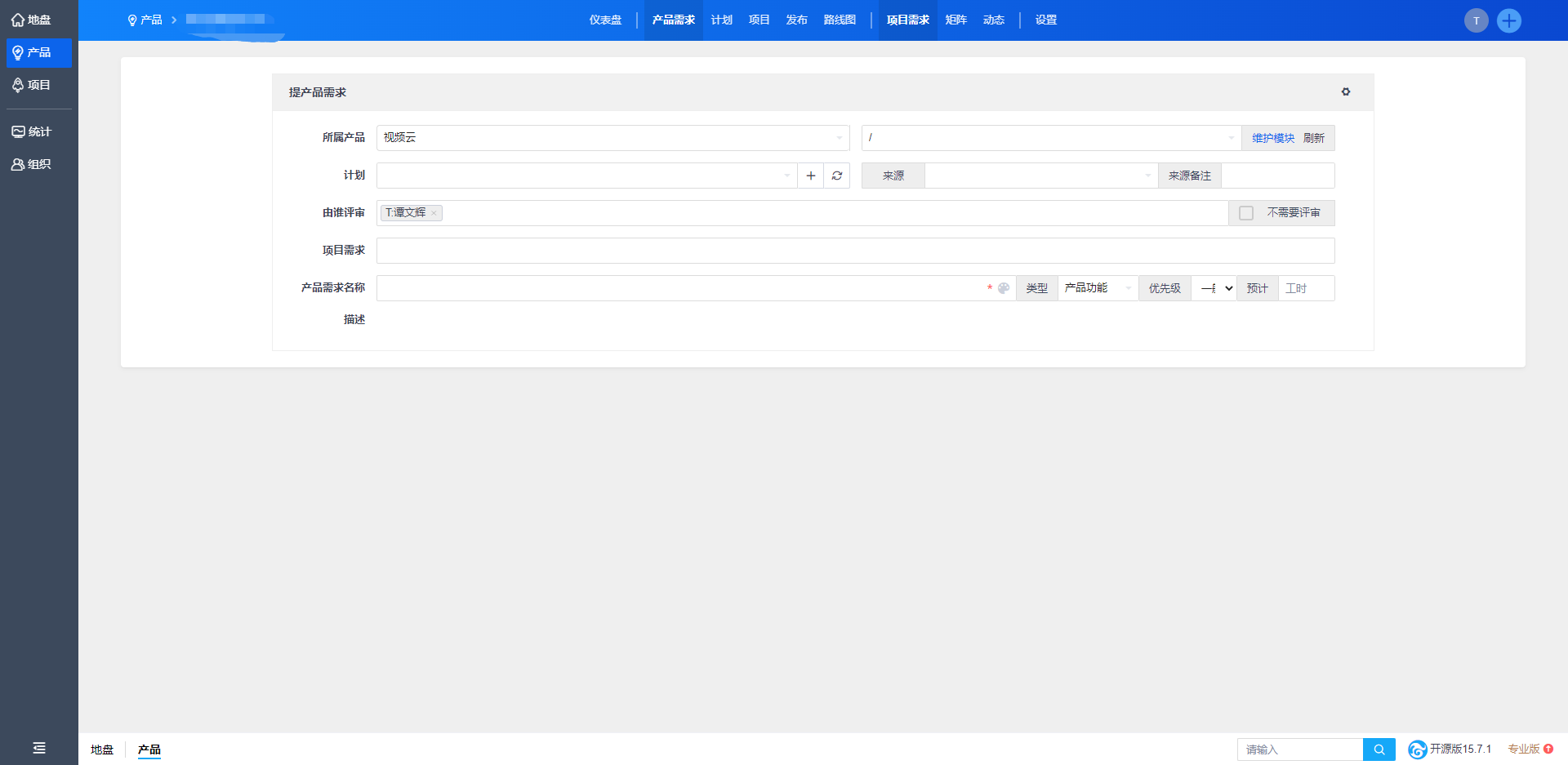The width and height of the screenshot is (1568, 765).
Task: Focus the bottom 请输入 search box
Action: 1300,749
